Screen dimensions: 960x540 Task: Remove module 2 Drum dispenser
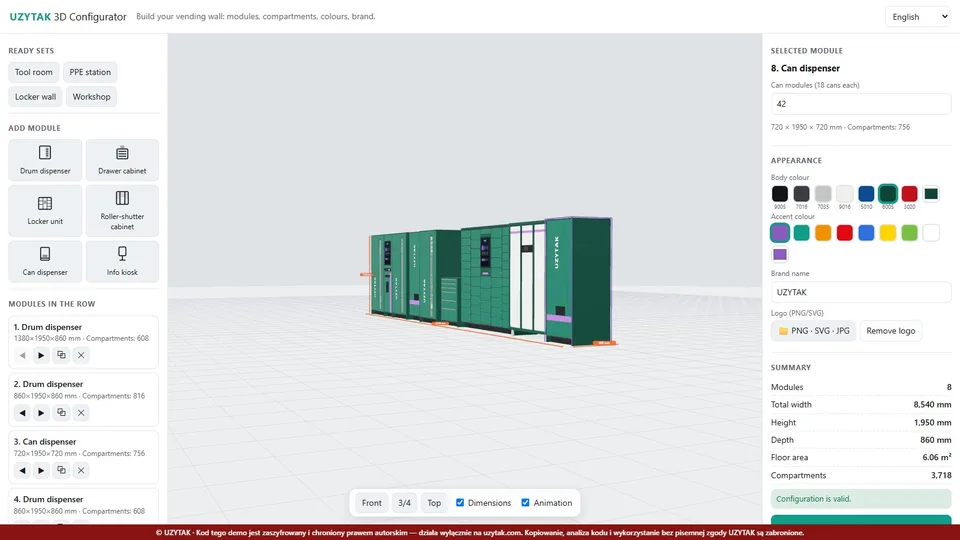(x=81, y=413)
